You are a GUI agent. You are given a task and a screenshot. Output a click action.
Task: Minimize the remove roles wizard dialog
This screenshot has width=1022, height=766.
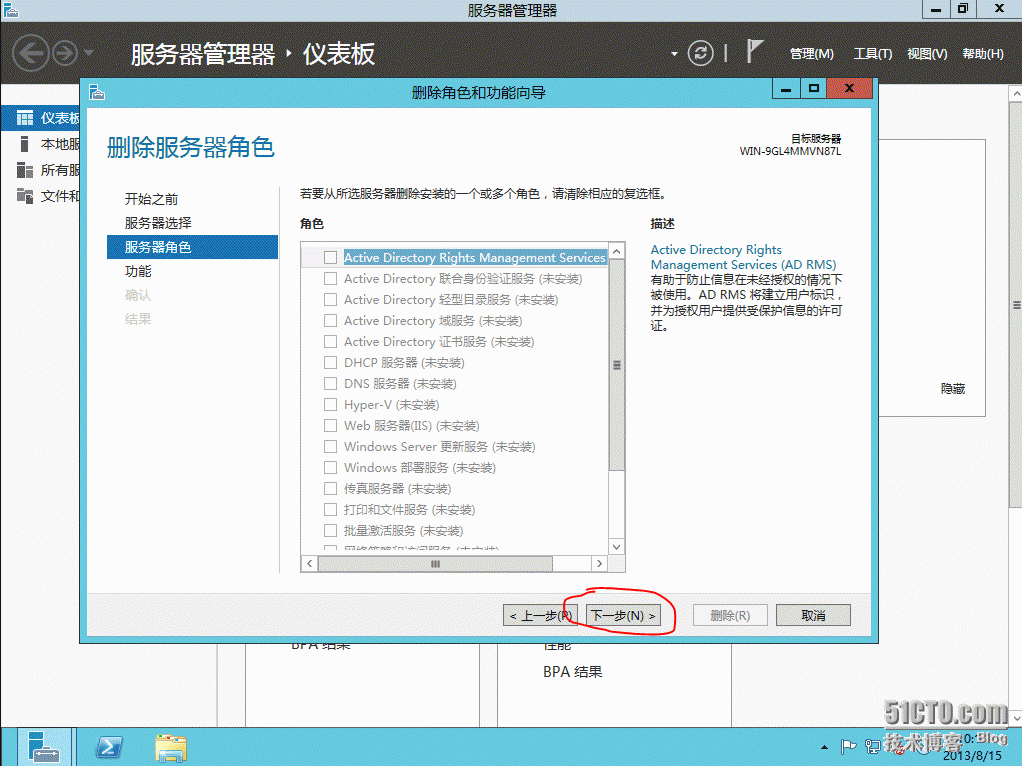click(x=786, y=89)
